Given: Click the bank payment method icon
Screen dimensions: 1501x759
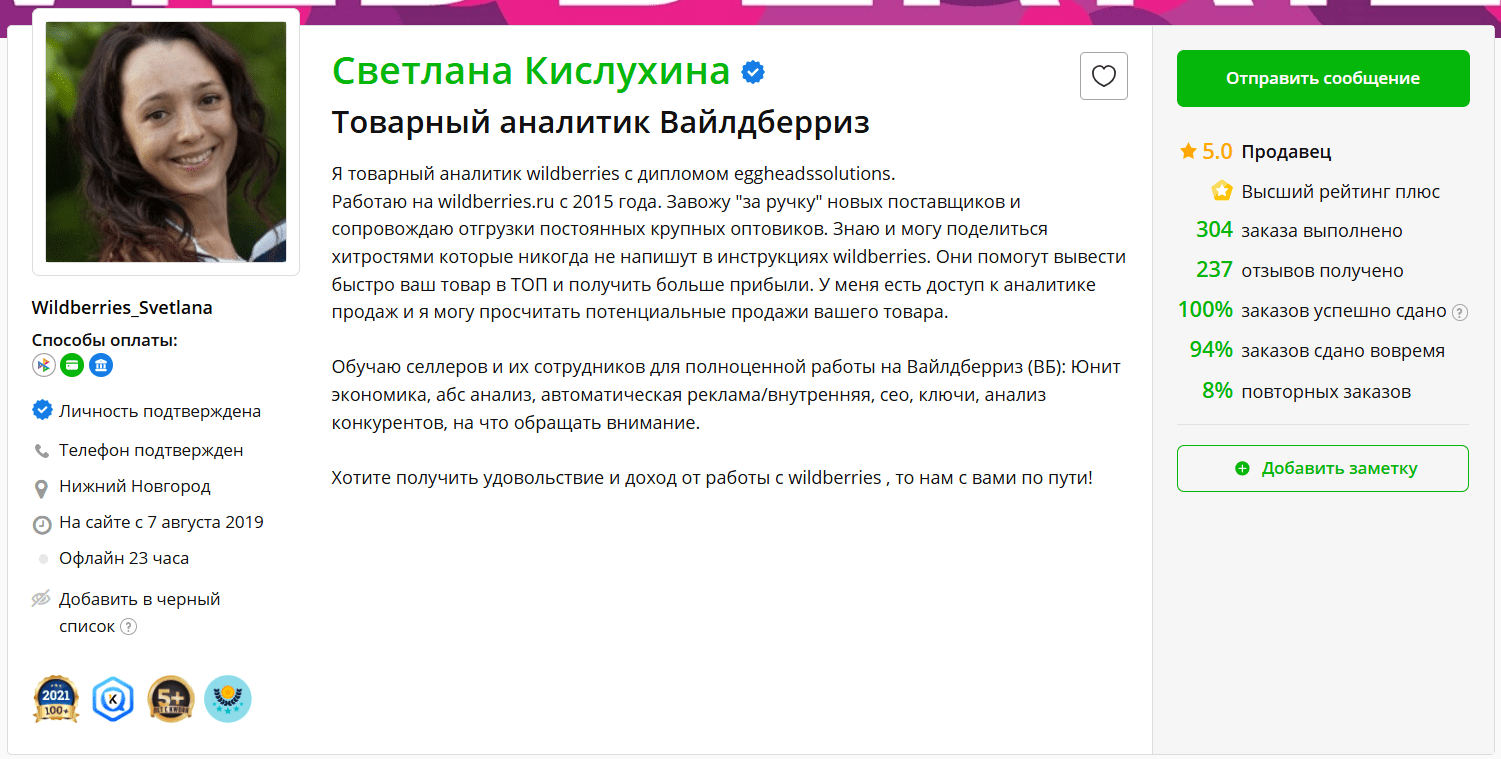Looking at the screenshot, I should 100,366.
